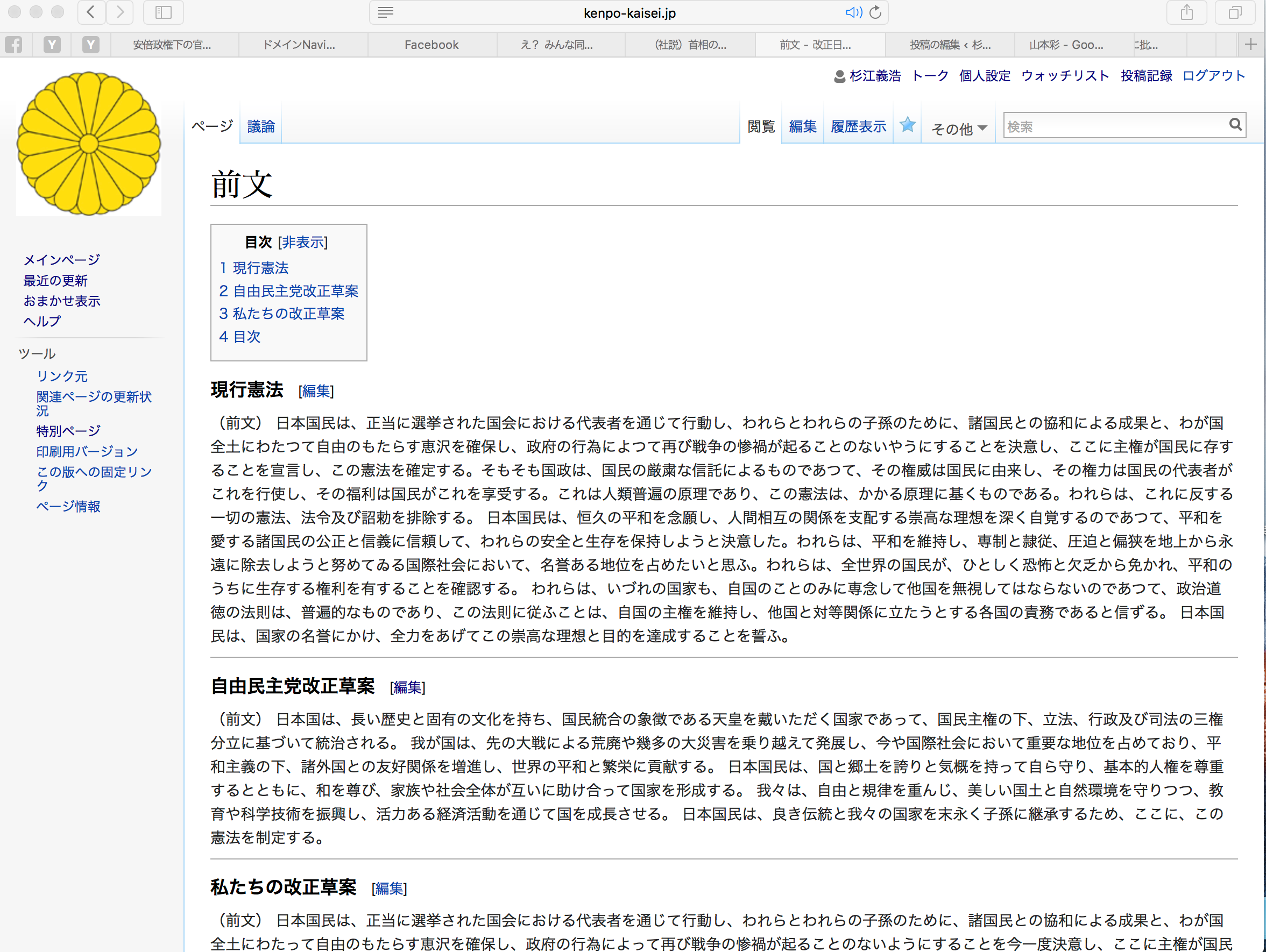Viewport: 1266px width, 952px height.
Task: Click the Safari back navigation arrow
Action: (91, 12)
